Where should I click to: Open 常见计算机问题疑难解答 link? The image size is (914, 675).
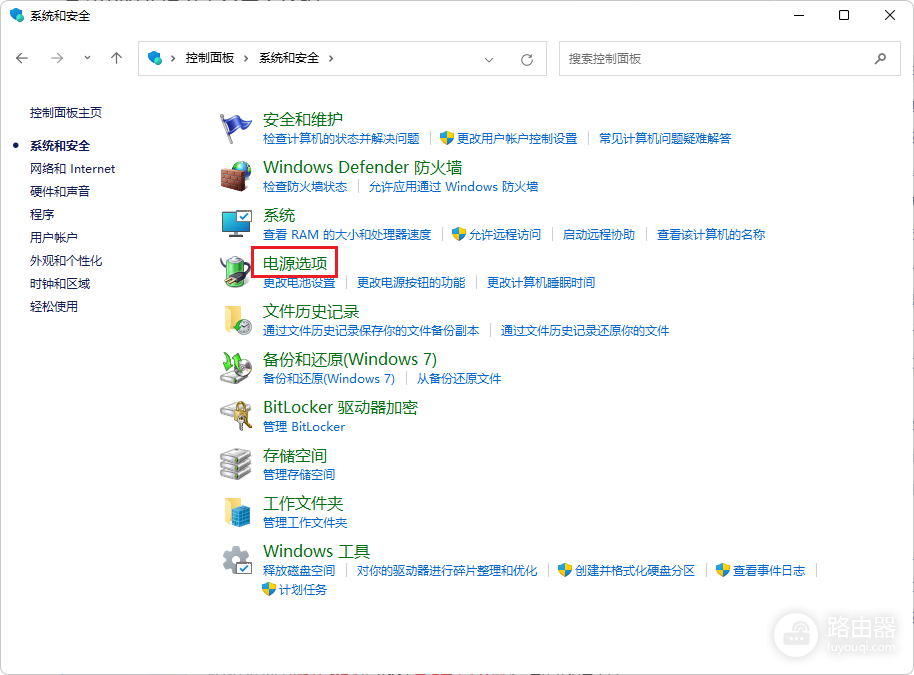pyautogui.click(x=665, y=139)
